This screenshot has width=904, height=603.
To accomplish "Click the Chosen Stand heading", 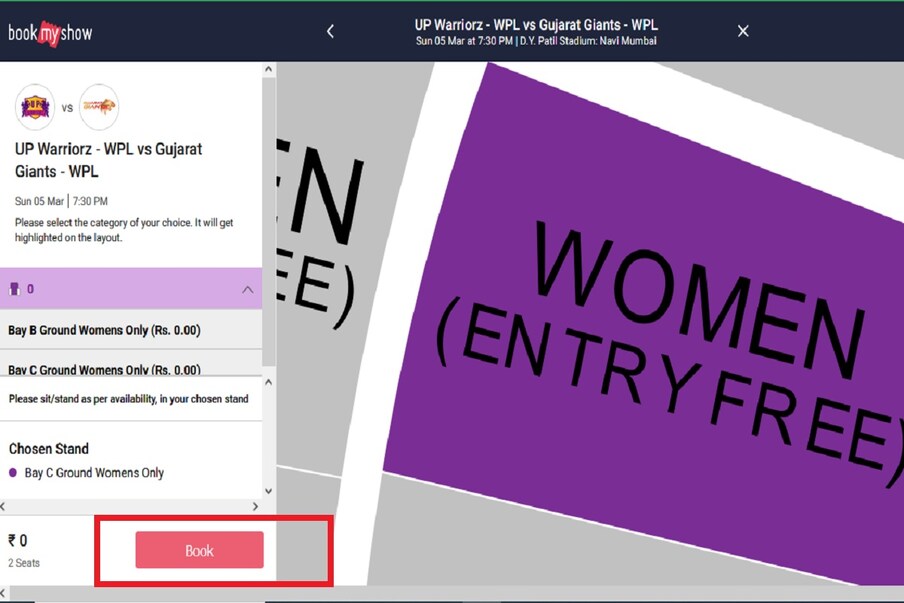I will 49,449.
